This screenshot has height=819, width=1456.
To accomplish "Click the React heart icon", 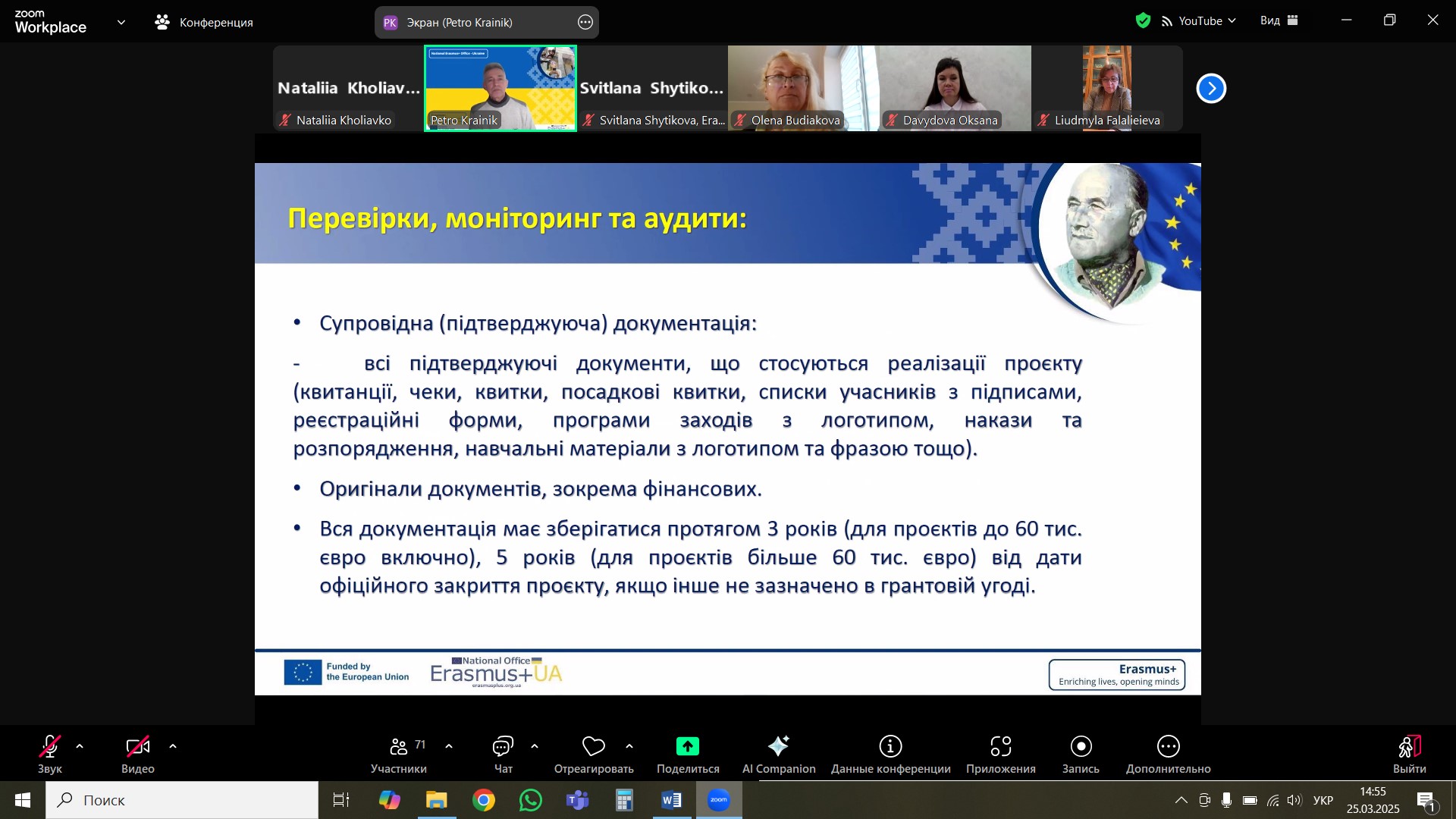I will click(x=593, y=747).
